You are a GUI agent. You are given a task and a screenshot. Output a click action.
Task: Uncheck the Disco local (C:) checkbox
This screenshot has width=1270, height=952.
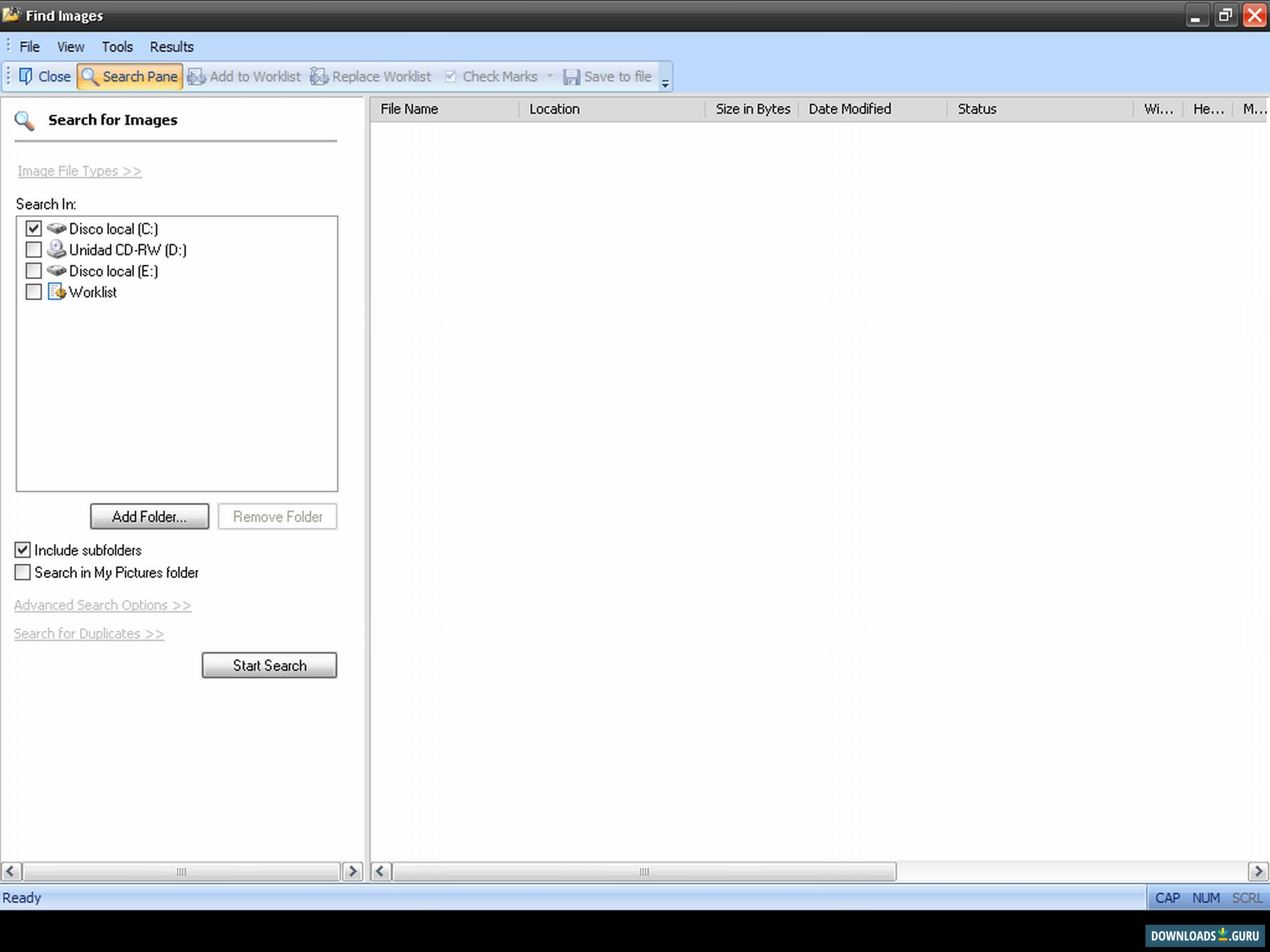tap(33, 229)
